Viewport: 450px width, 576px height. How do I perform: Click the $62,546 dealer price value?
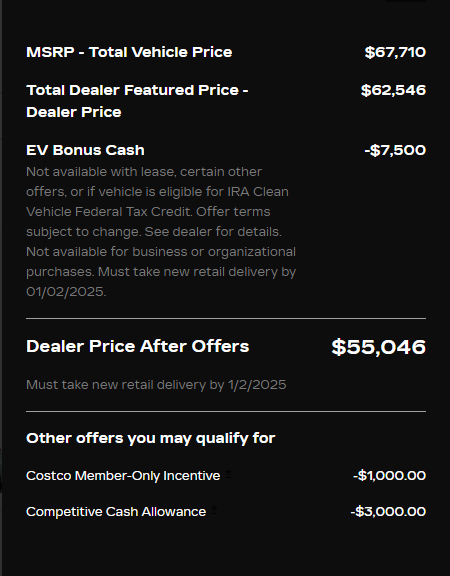click(x=393, y=90)
